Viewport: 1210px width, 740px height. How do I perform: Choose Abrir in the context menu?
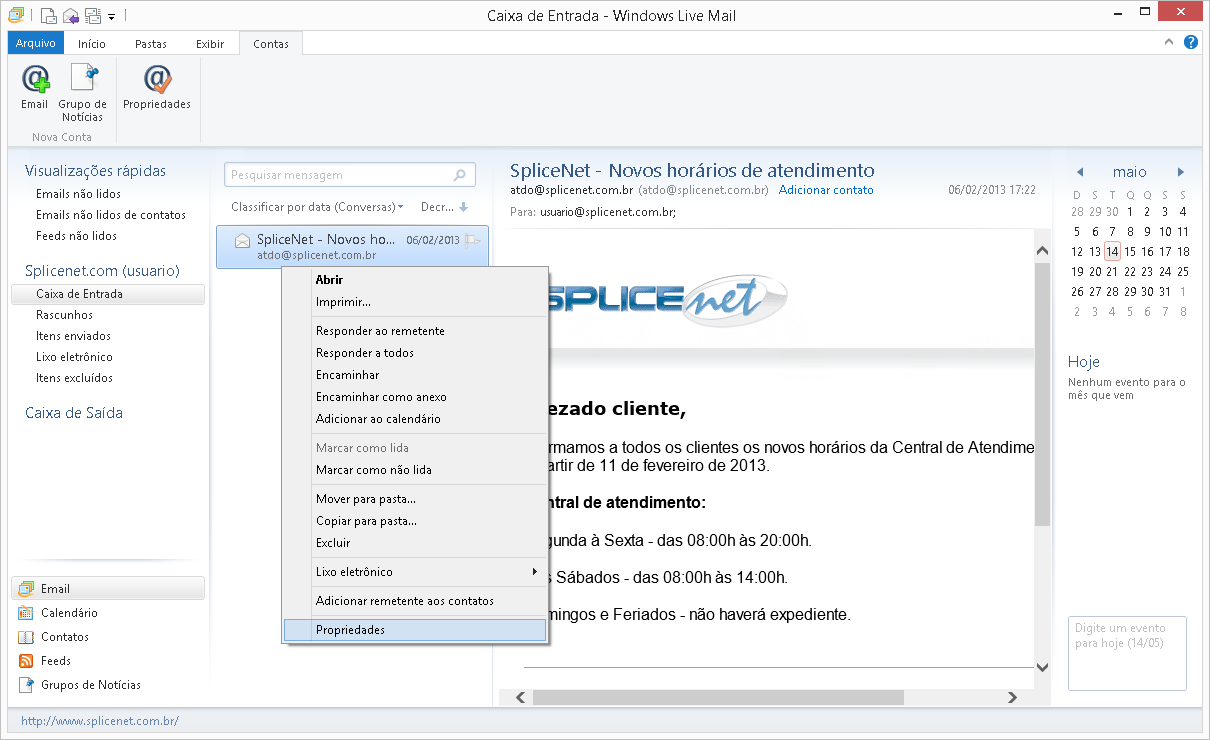pyautogui.click(x=416, y=280)
